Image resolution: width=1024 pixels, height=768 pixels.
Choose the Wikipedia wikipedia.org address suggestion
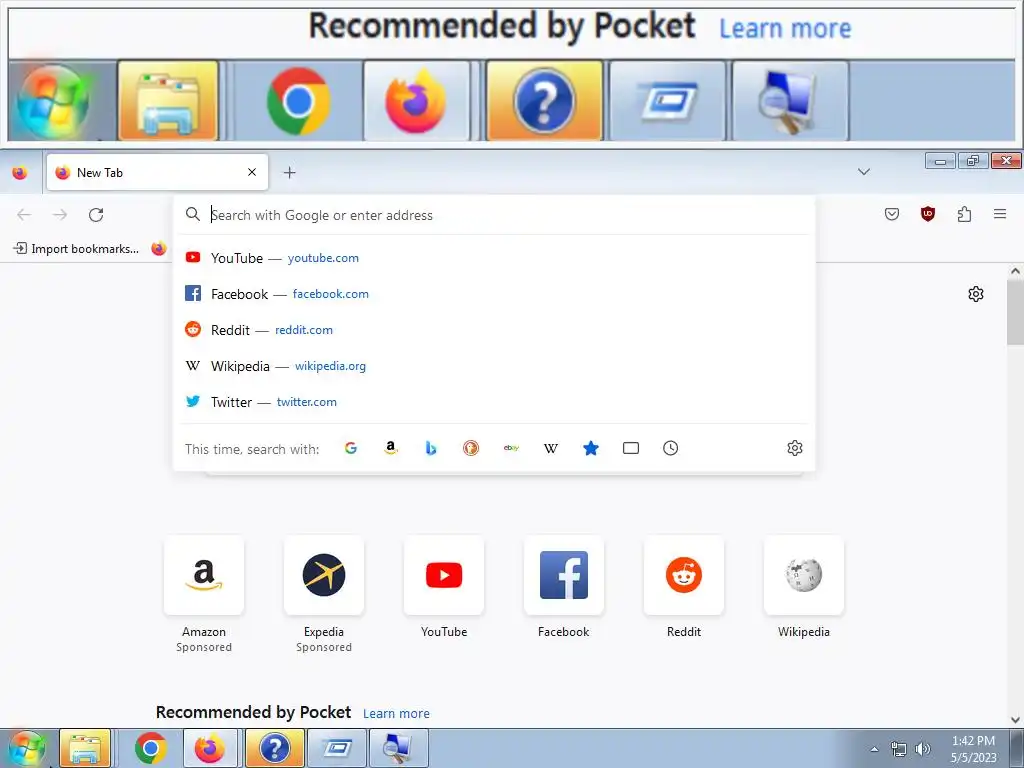pyautogui.click(x=494, y=366)
